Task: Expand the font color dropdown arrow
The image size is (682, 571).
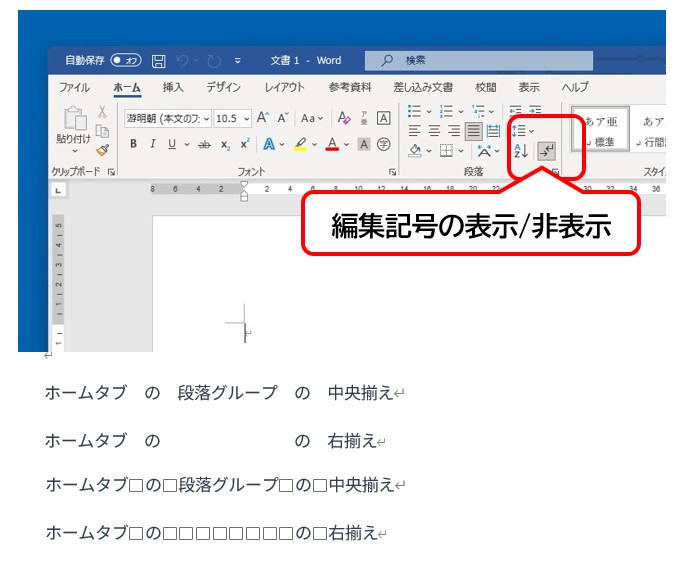Action: click(x=347, y=144)
